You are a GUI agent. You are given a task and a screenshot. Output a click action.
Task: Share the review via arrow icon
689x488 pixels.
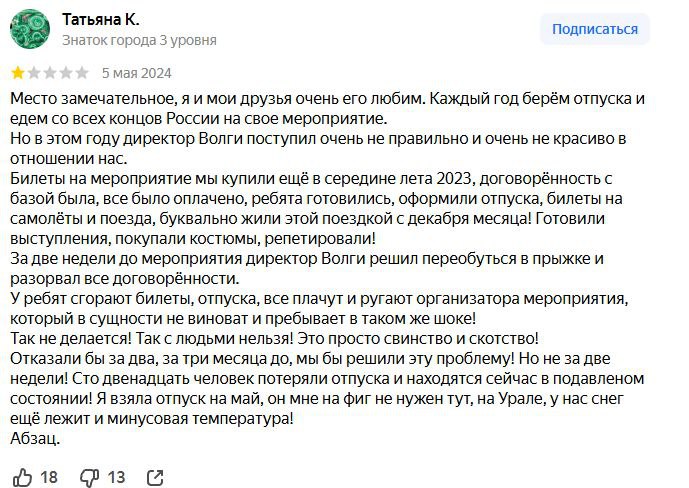155,477
